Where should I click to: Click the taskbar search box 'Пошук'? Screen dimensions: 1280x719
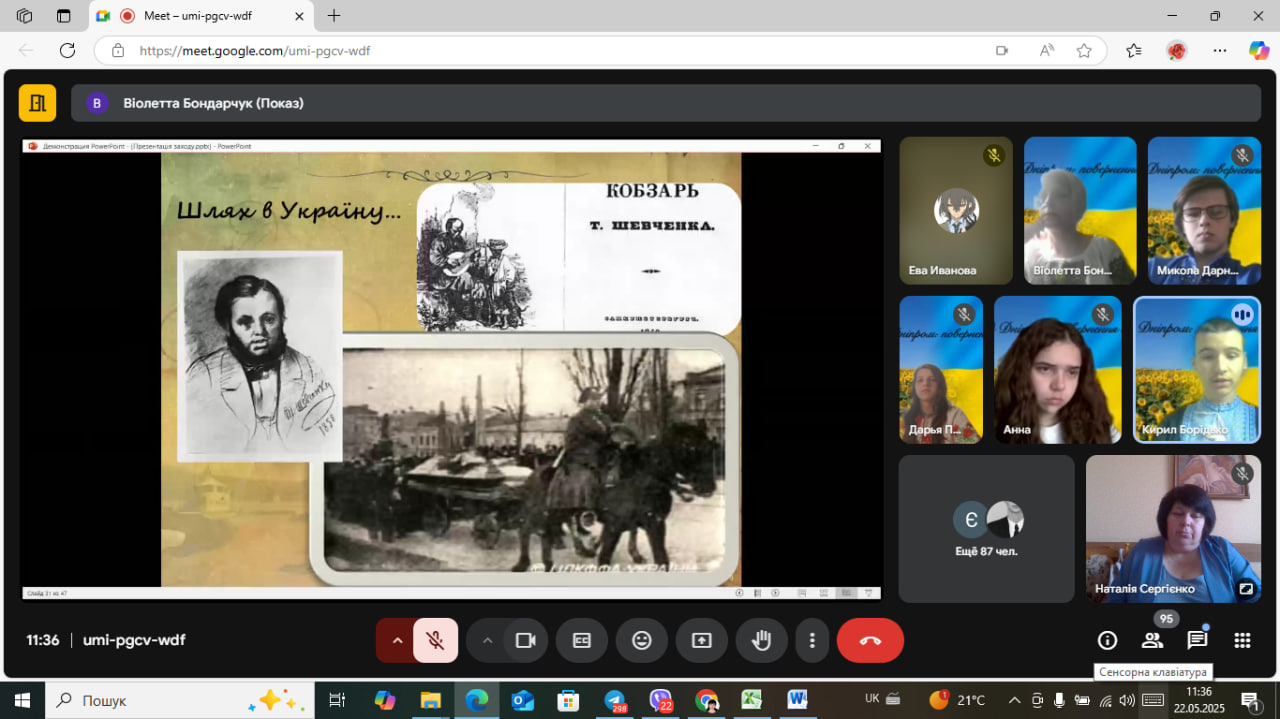coord(180,700)
